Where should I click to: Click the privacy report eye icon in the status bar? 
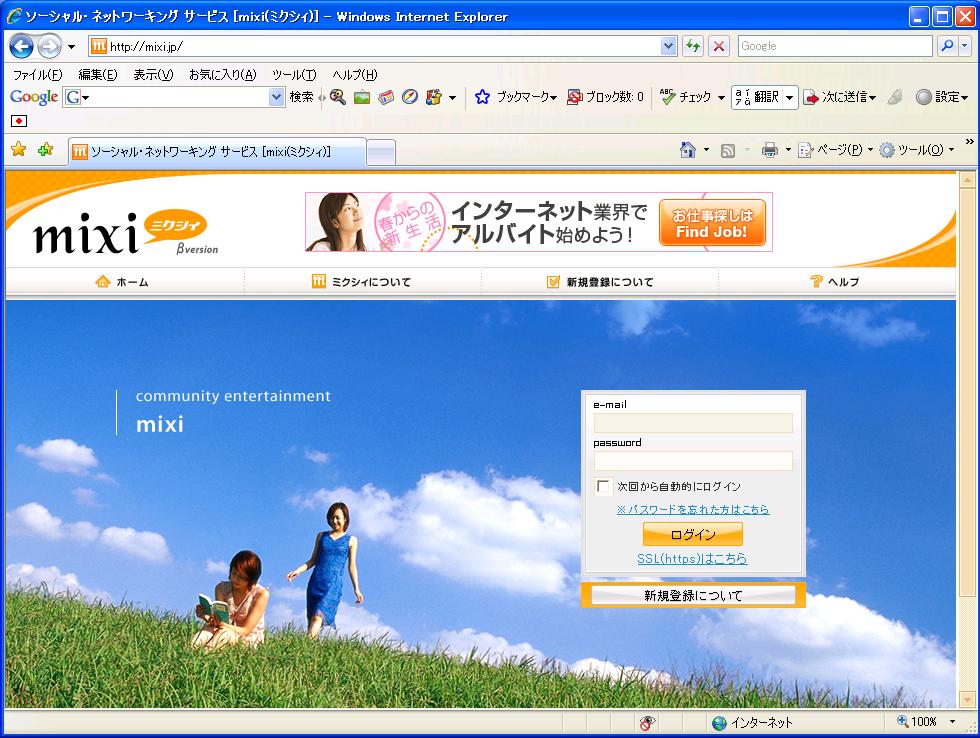[648, 723]
